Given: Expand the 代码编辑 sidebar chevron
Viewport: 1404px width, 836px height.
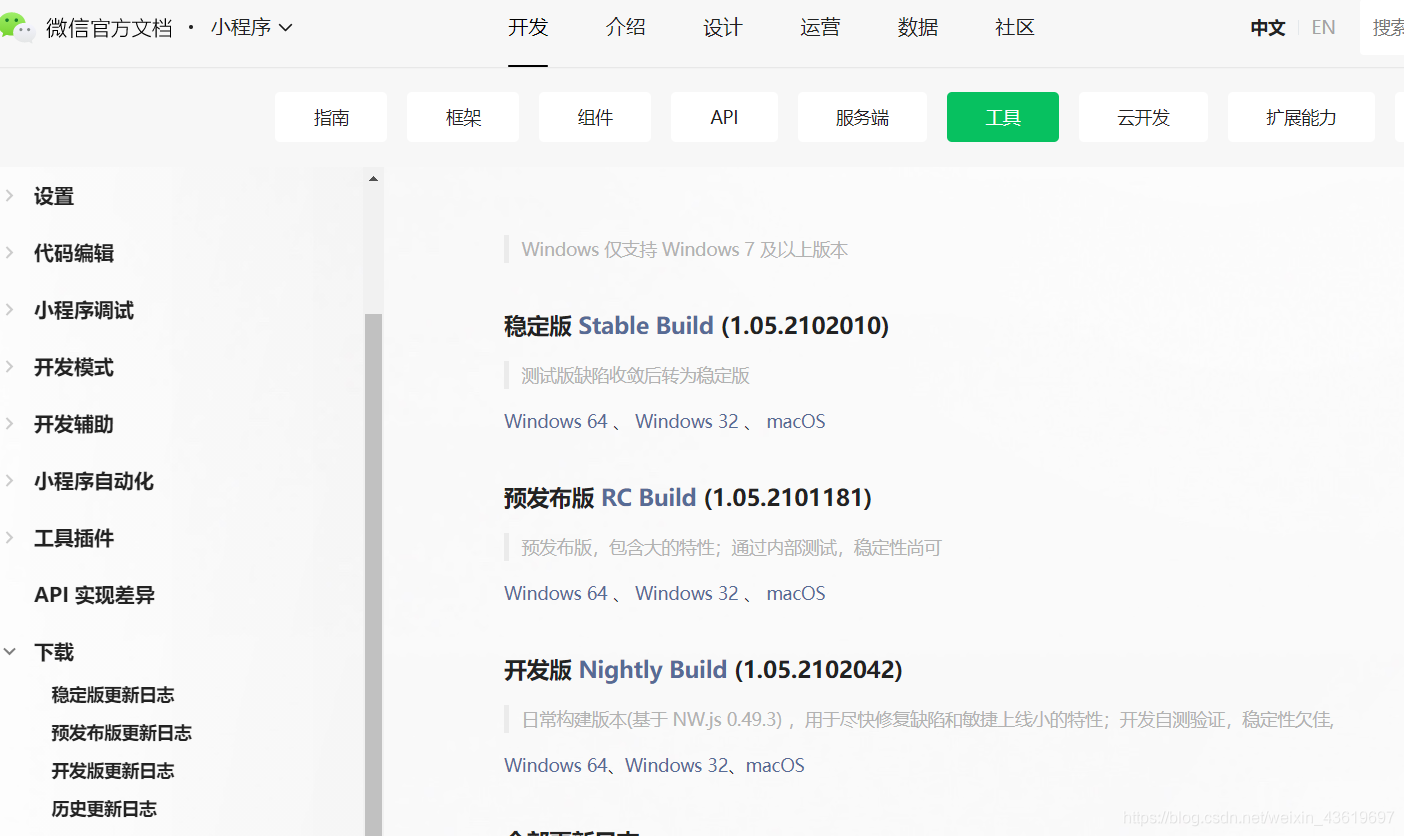Looking at the screenshot, I should click(10, 253).
